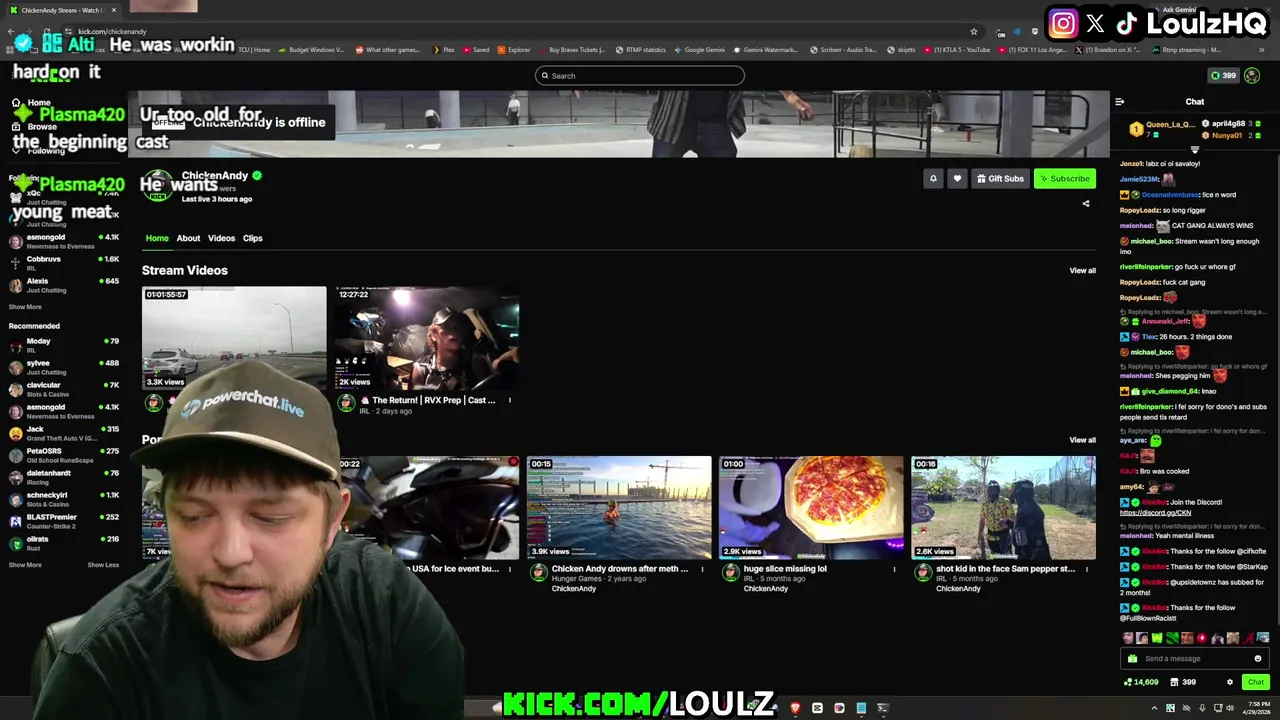1280x720 pixels.
Task: Expand Show More under Recommended
Action: (25, 565)
